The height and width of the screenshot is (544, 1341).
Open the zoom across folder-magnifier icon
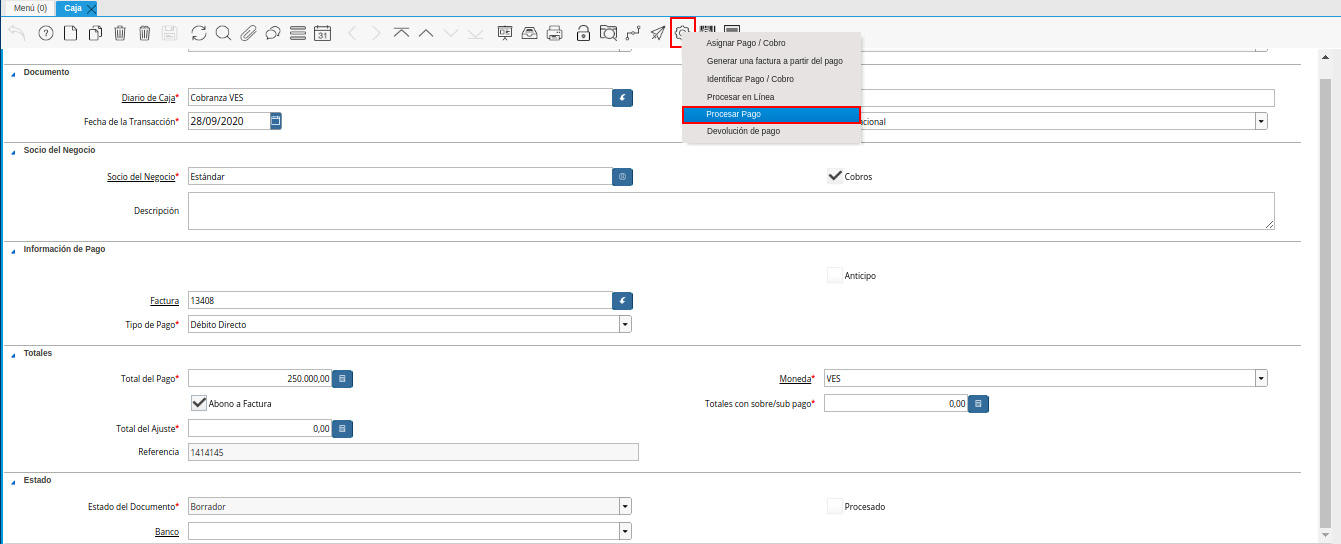click(x=608, y=33)
